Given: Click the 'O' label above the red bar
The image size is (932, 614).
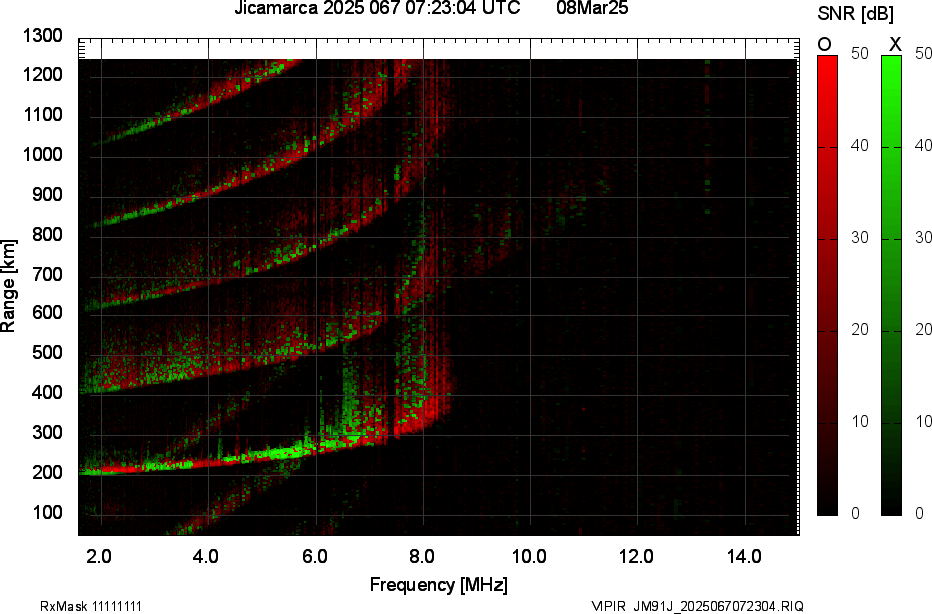Looking at the screenshot, I should click(x=824, y=45).
